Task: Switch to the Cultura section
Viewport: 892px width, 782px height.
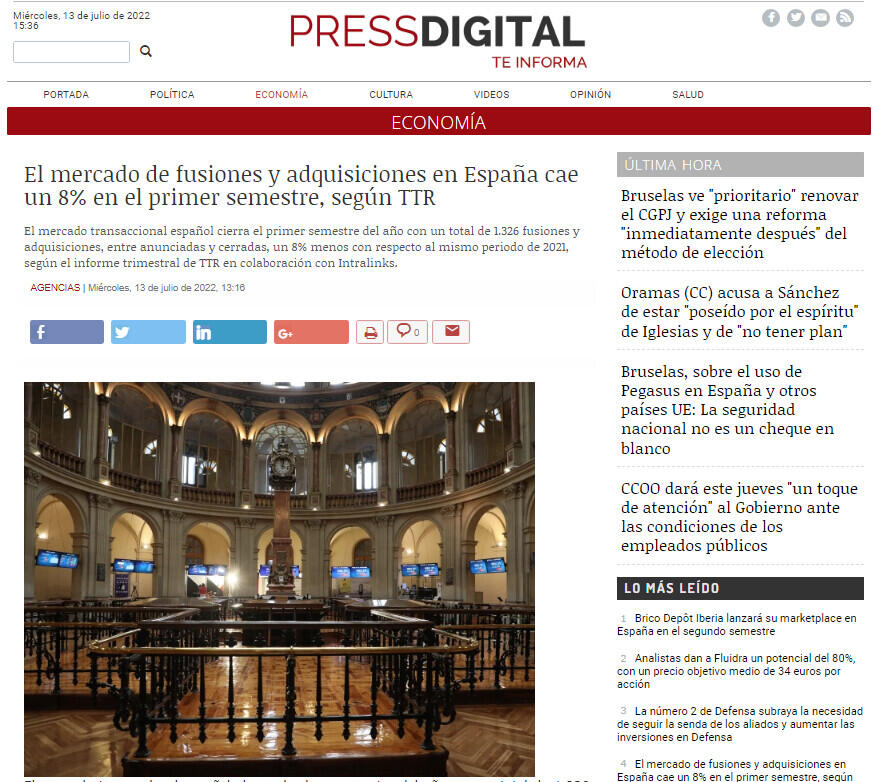Action: (x=390, y=95)
